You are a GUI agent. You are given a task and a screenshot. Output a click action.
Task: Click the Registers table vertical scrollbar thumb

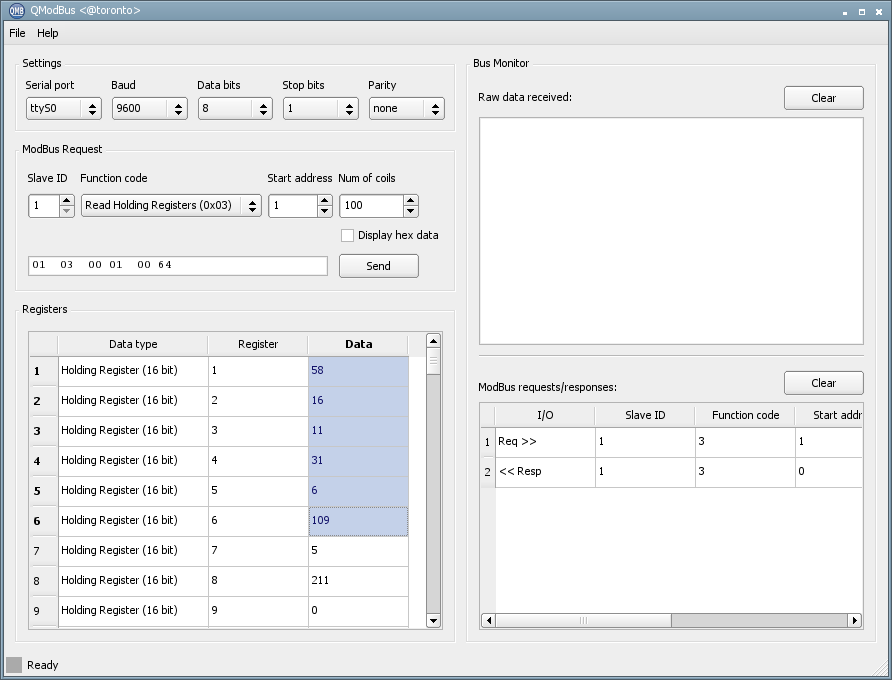click(x=433, y=361)
